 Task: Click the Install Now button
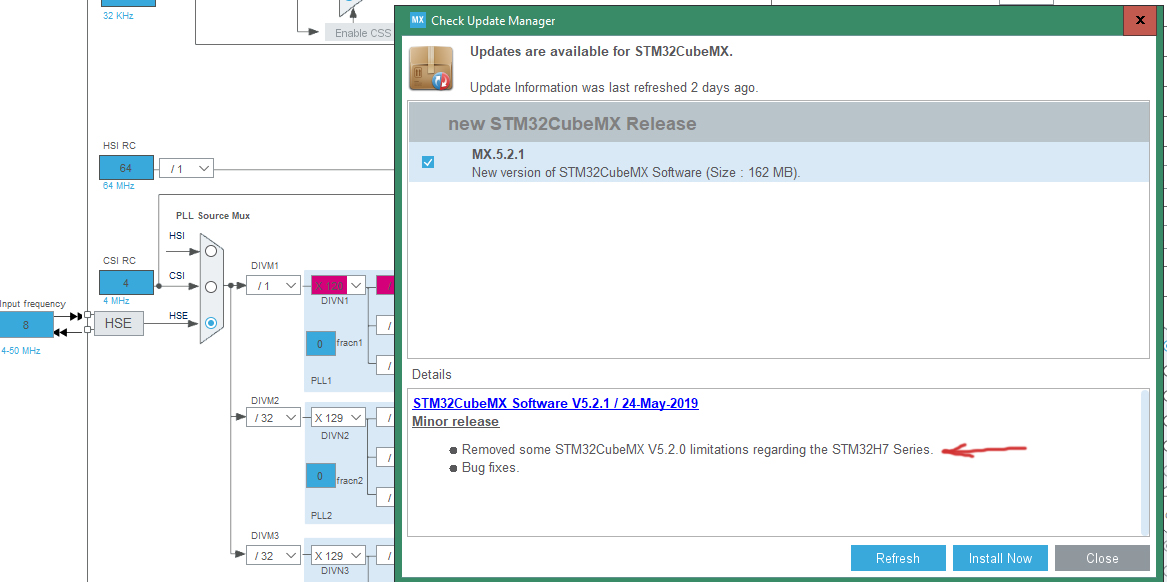pyautogui.click(x=1000, y=558)
